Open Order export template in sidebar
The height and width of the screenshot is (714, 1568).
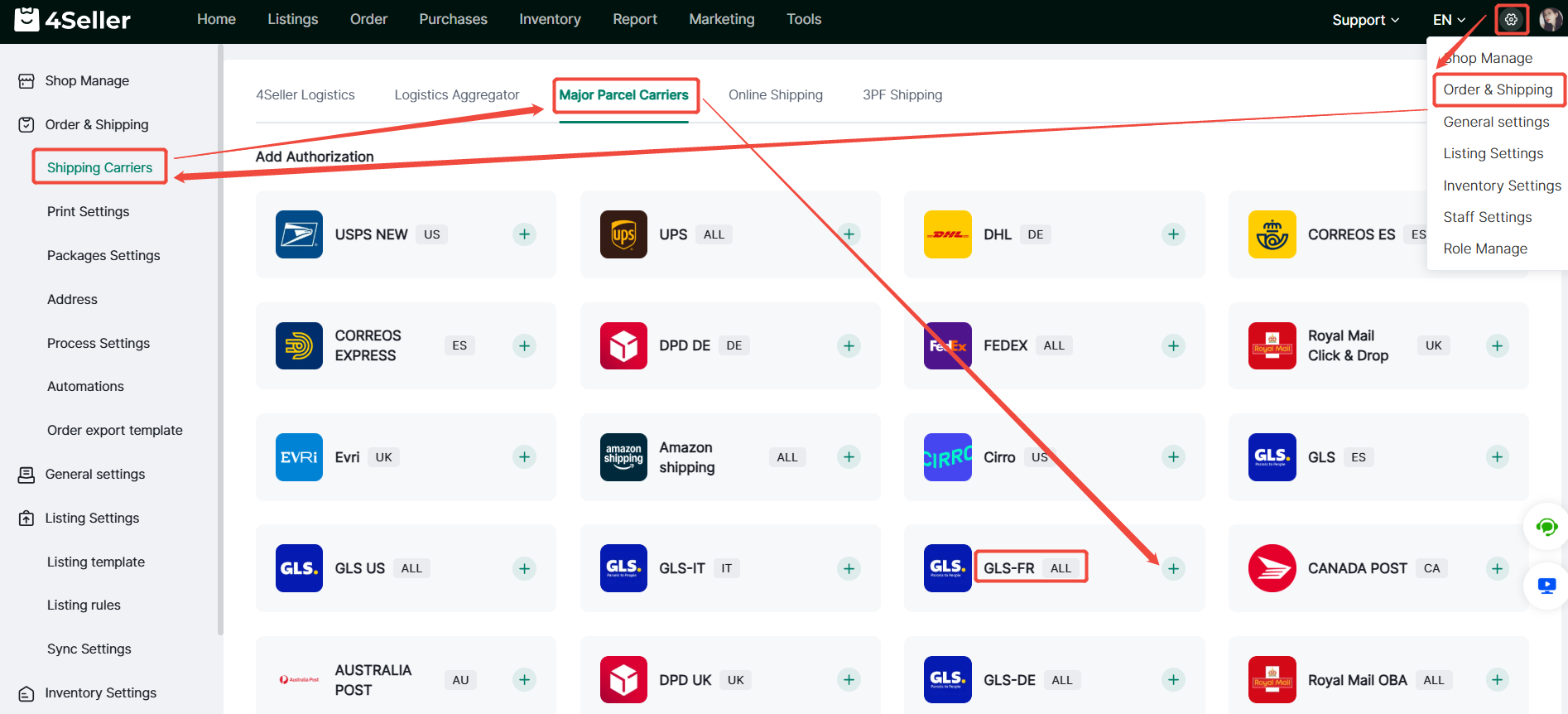[x=115, y=430]
